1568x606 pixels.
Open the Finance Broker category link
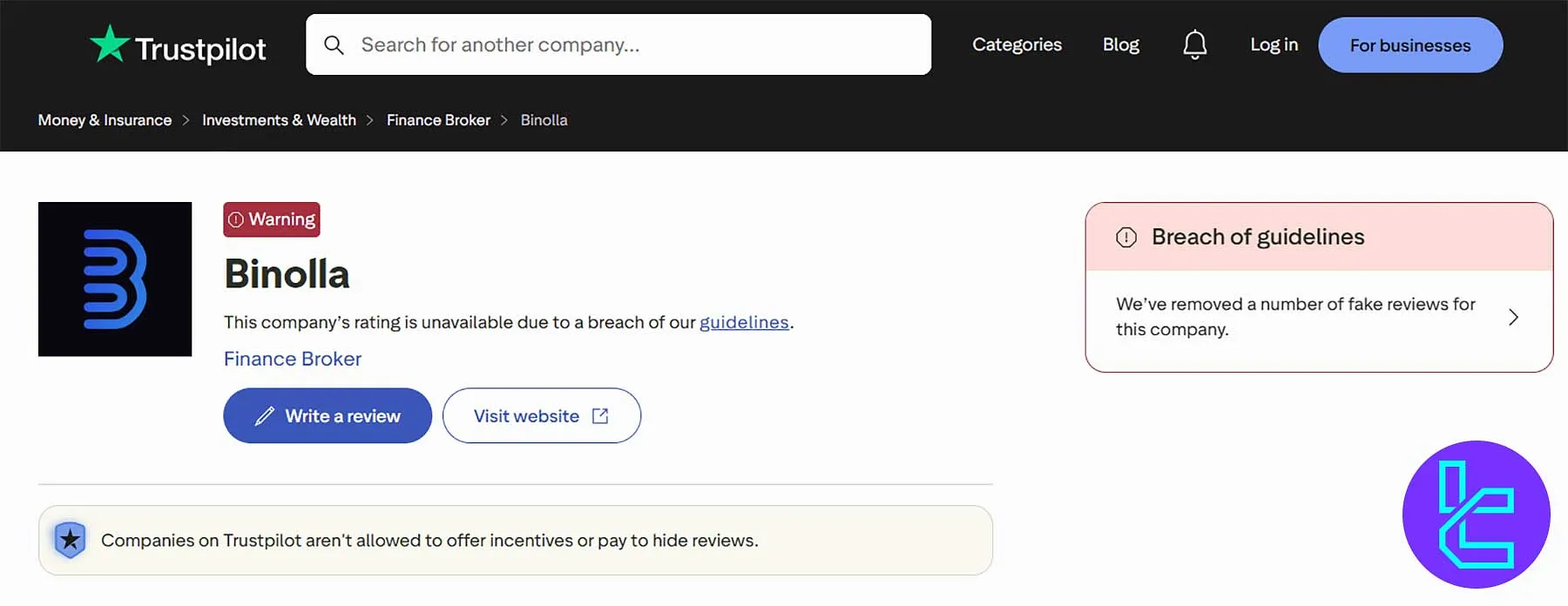[292, 359]
